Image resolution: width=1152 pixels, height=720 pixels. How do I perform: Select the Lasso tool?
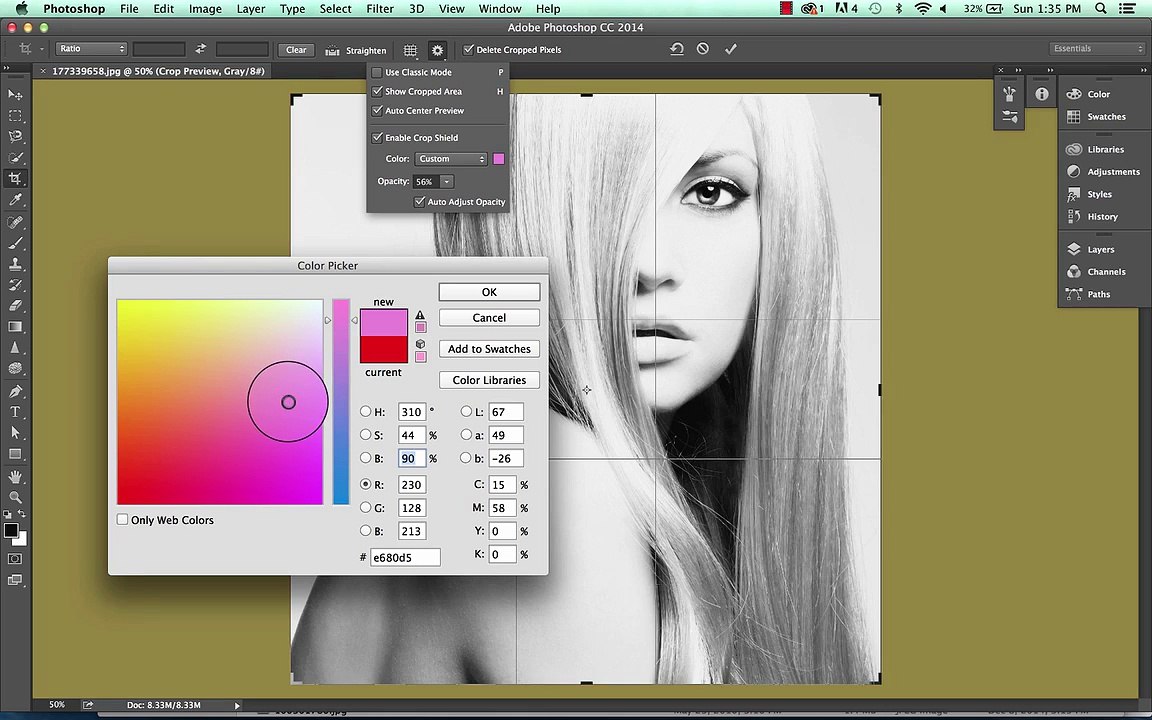click(15, 137)
